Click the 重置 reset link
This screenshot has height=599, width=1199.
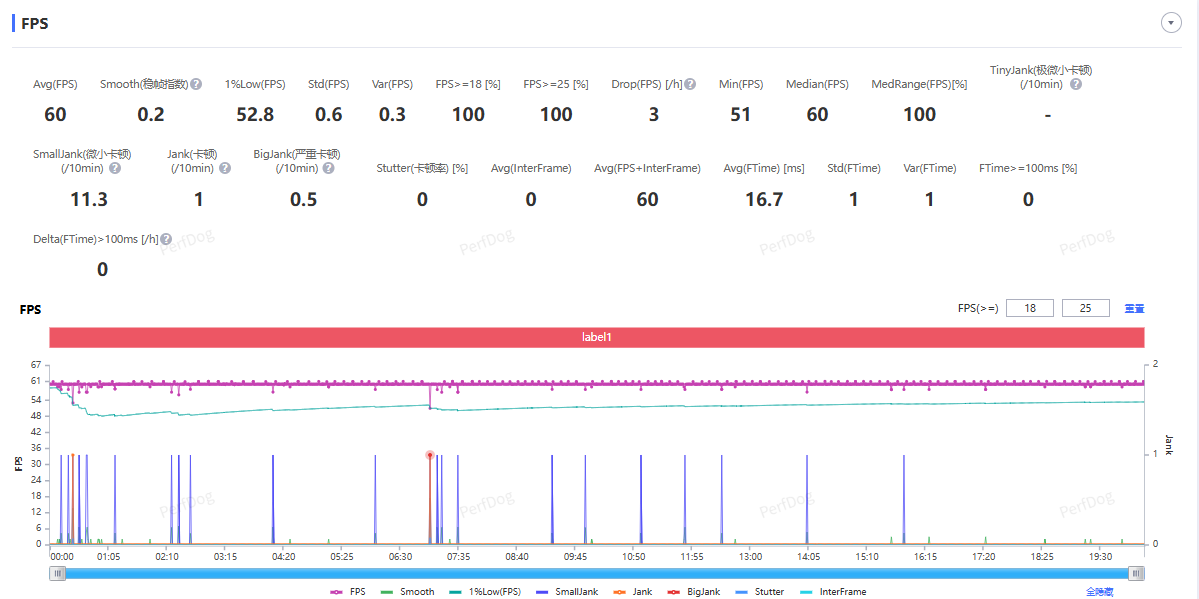point(1134,308)
